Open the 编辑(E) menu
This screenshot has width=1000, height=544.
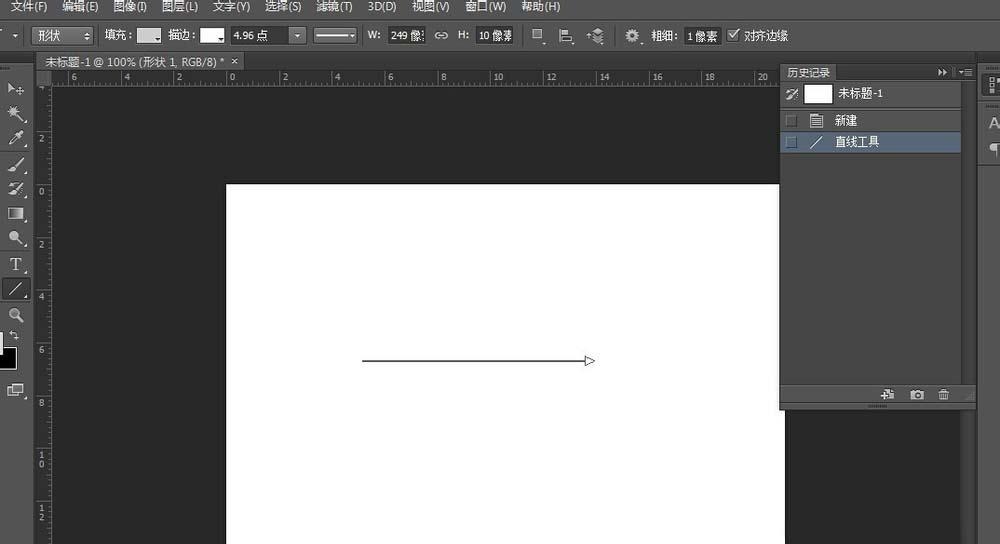[x=80, y=6]
